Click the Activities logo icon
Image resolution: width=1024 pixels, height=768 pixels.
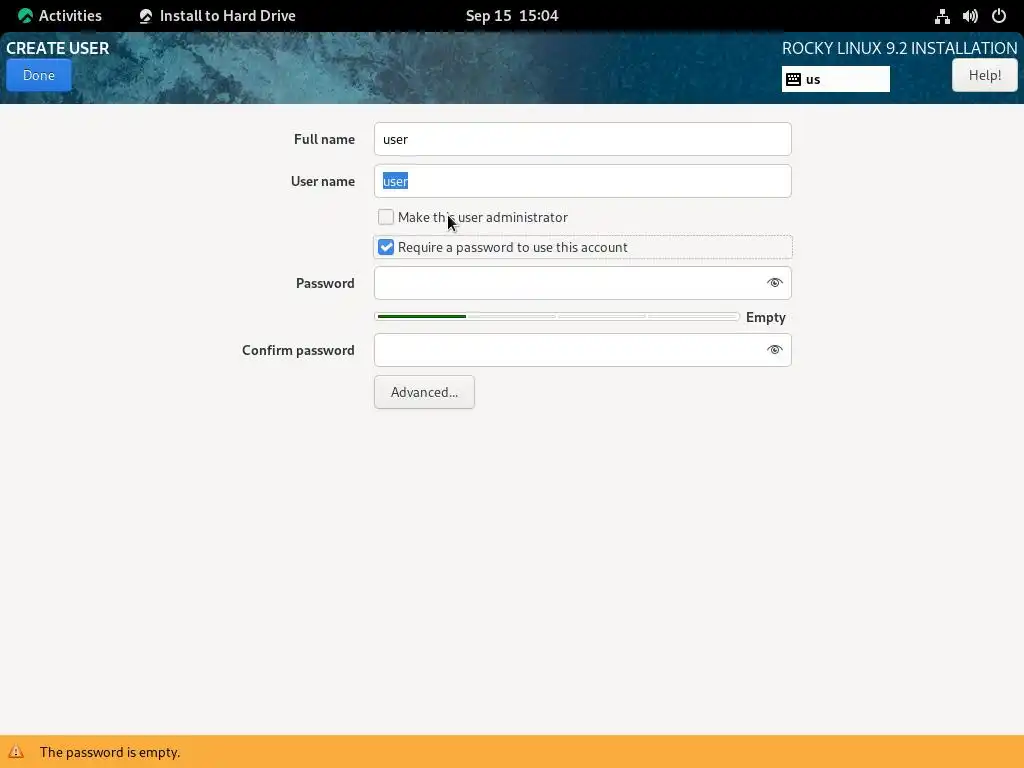tap(25, 16)
